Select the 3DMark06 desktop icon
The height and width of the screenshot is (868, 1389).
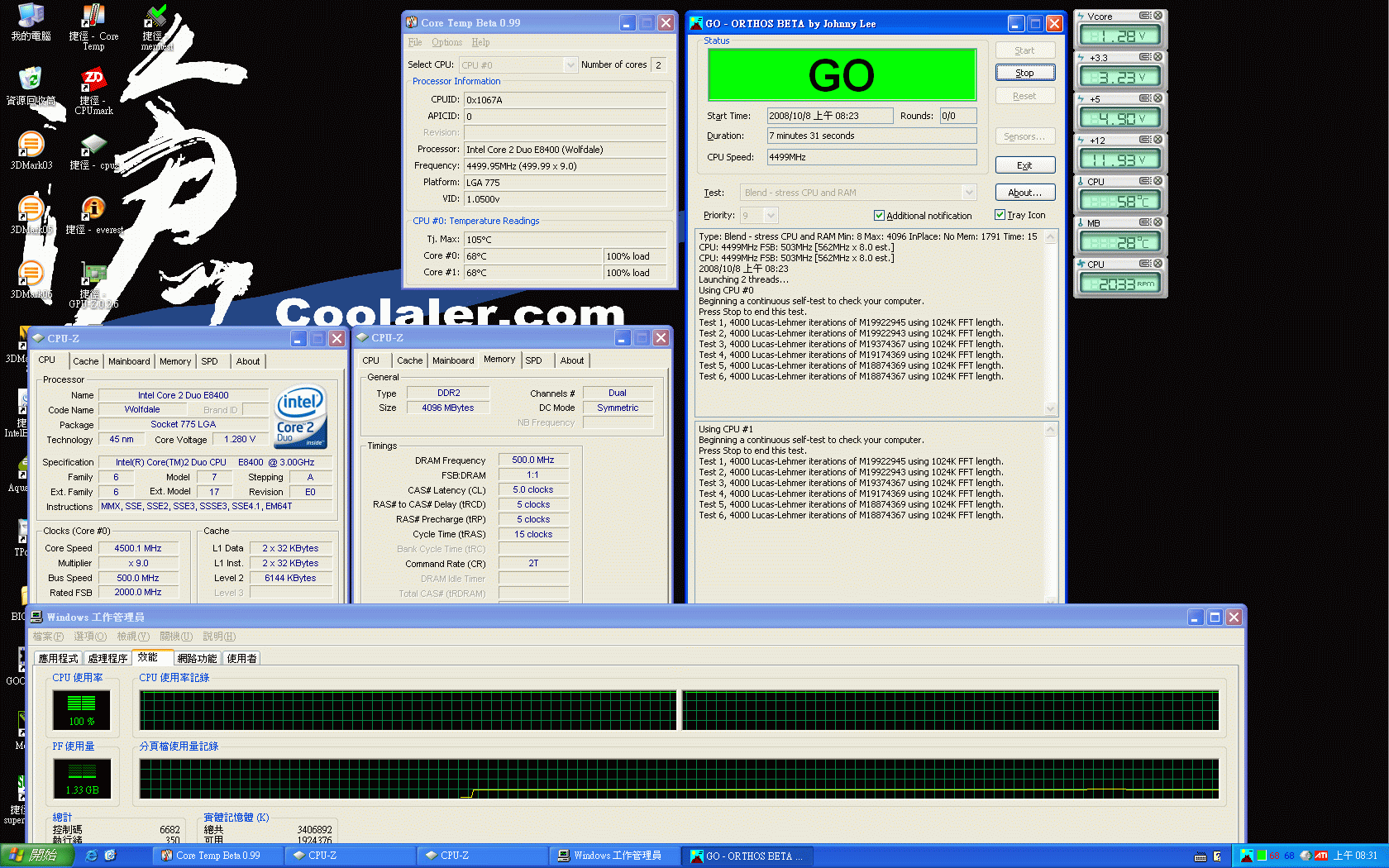[31, 279]
